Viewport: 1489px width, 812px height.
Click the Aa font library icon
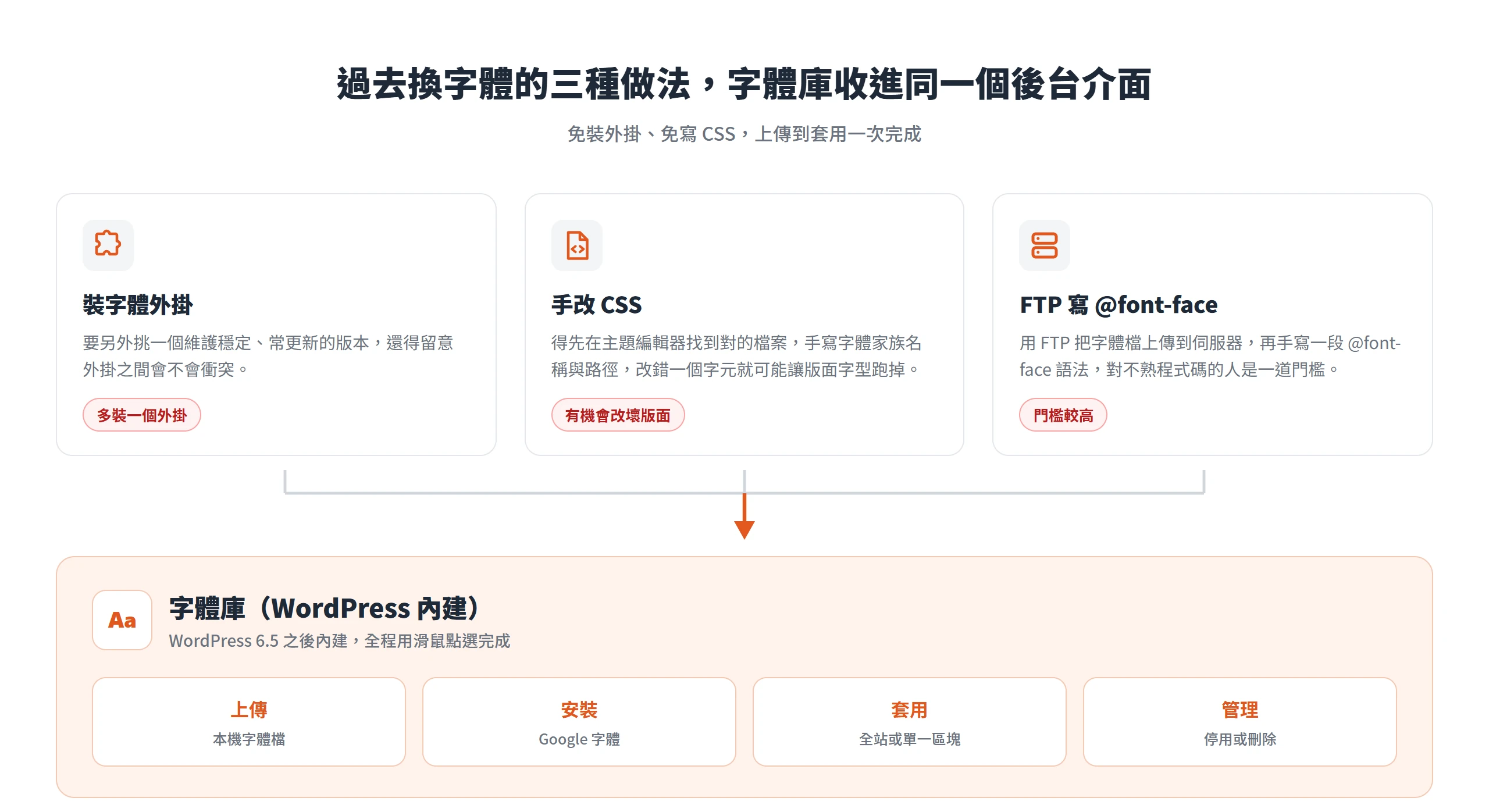coord(122,620)
